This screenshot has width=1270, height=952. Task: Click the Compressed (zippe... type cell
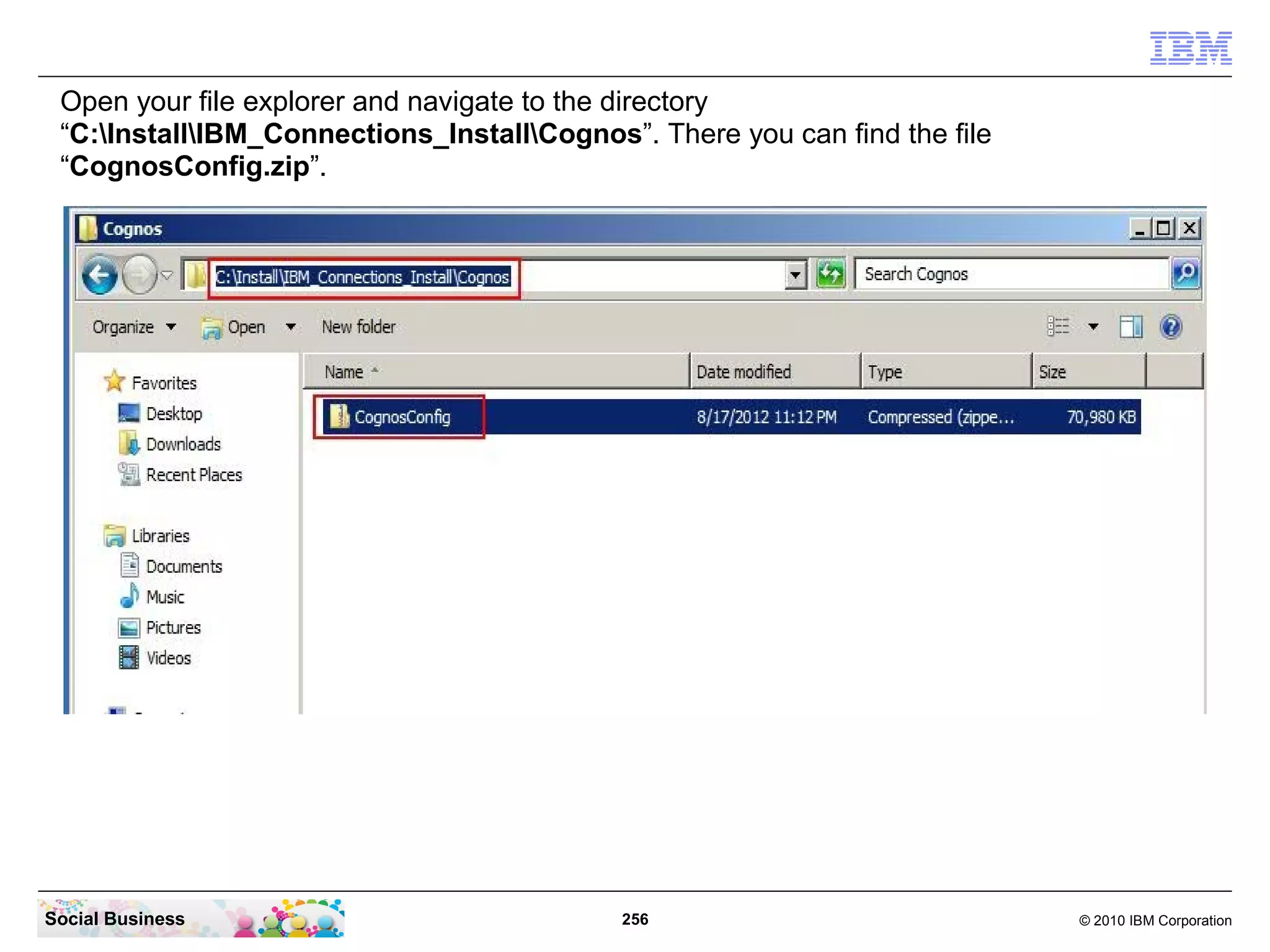[941, 417]
